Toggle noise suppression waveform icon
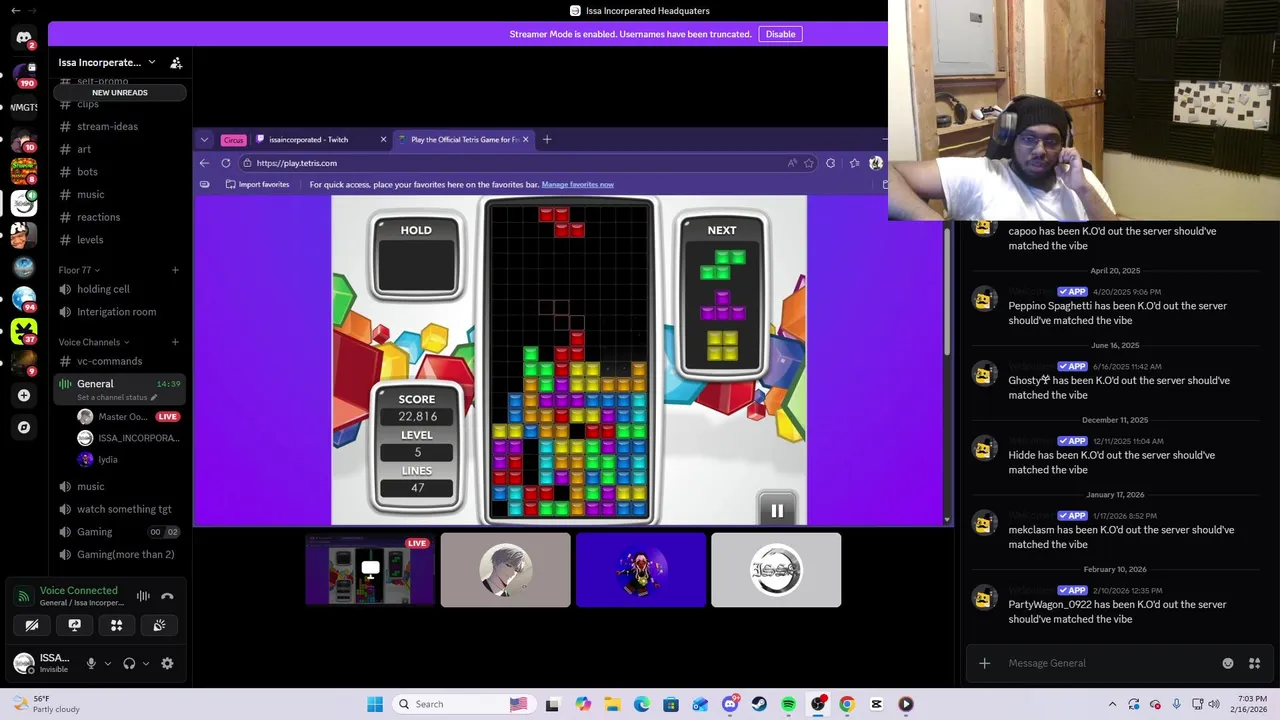The height and width of the screenshot is (720, 1280). [x=143, y=596]
